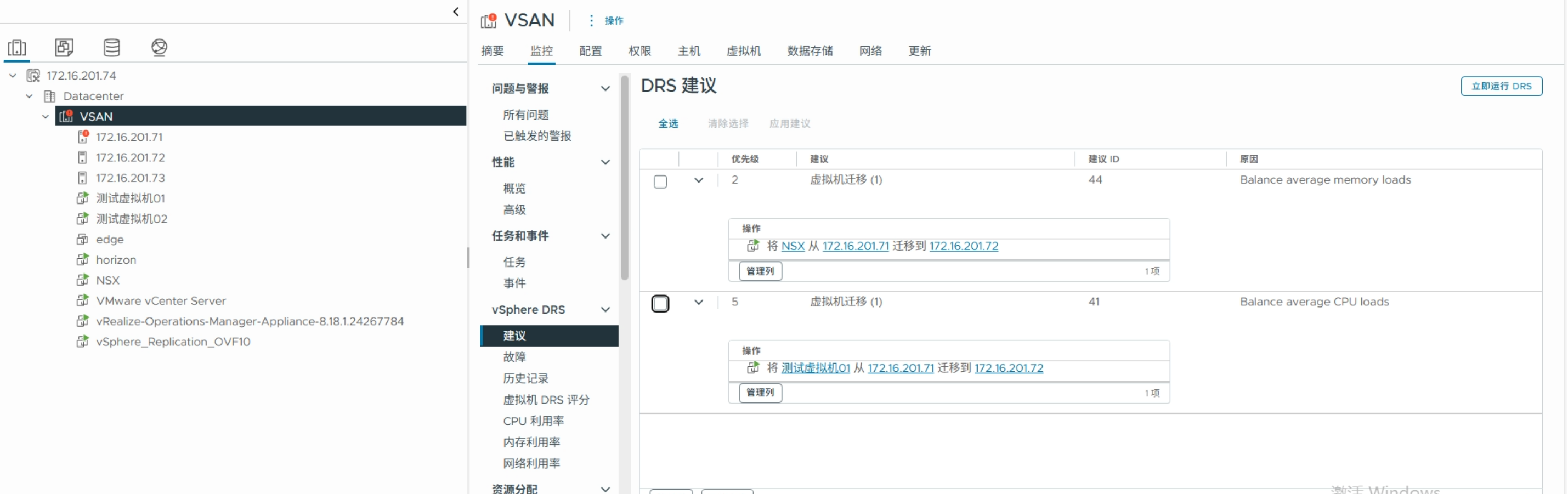Viewport: 1568px width, 494px height.
Task: Open 故障 under vSphere DRS
Action: [x=514, y=357]
